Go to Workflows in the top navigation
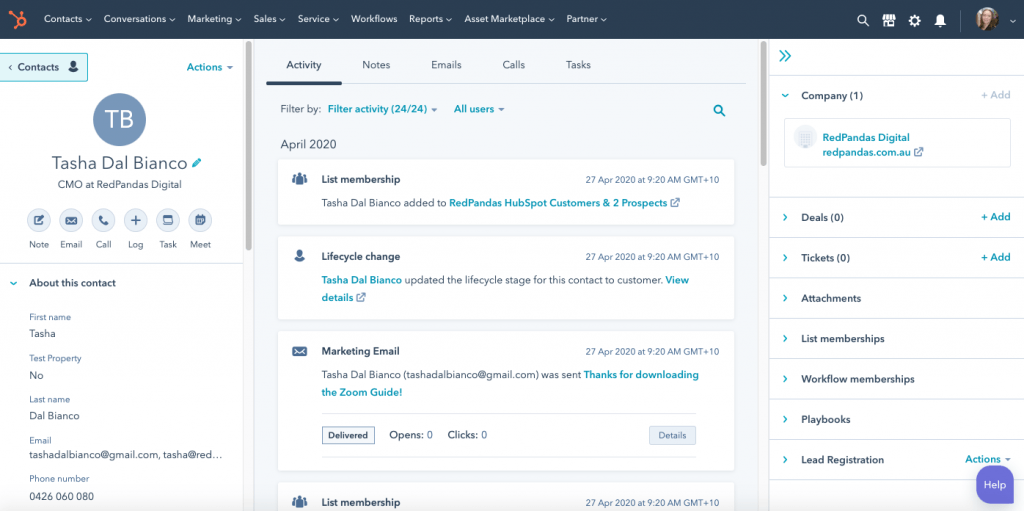The width and height of the screenshot is (1024, 511). (374, 19)
